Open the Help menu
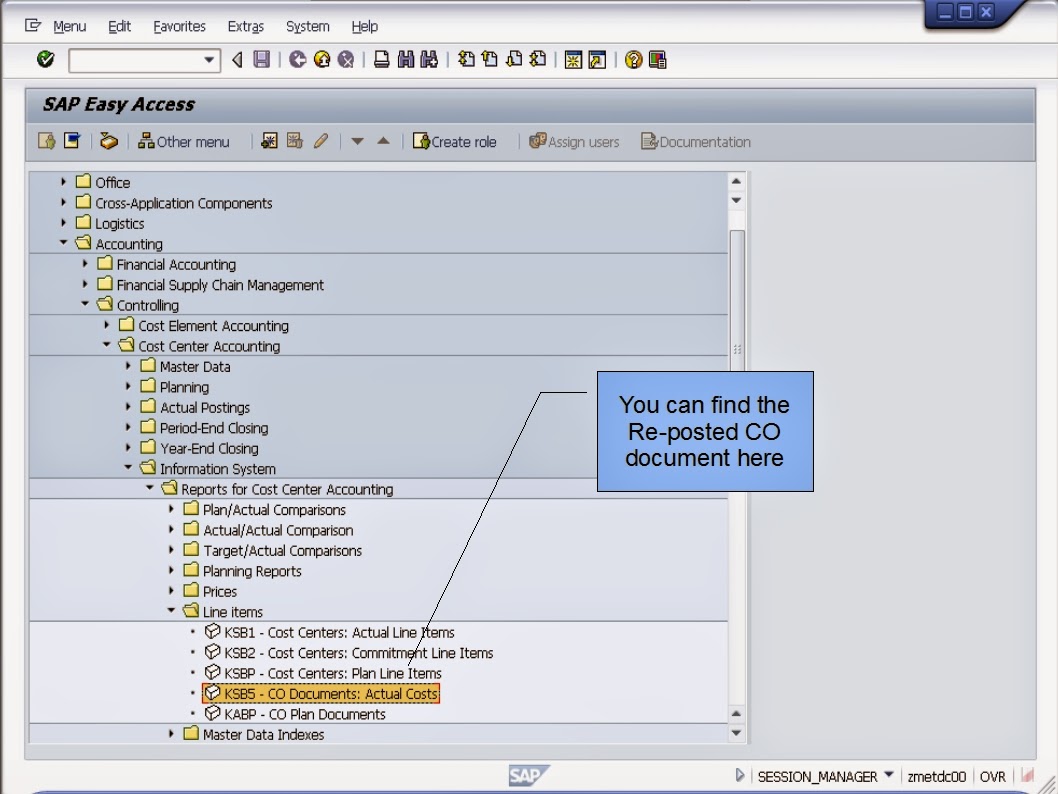 coord(364,26)
